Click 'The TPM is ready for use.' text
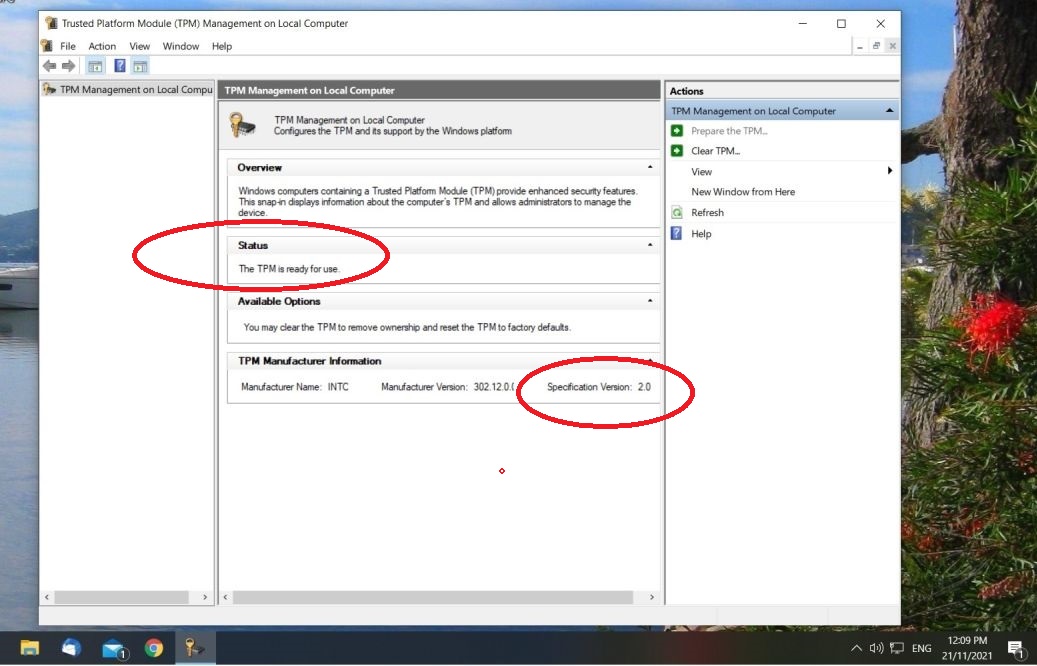This screenshot has height=666, width=1037. [289, 269]
